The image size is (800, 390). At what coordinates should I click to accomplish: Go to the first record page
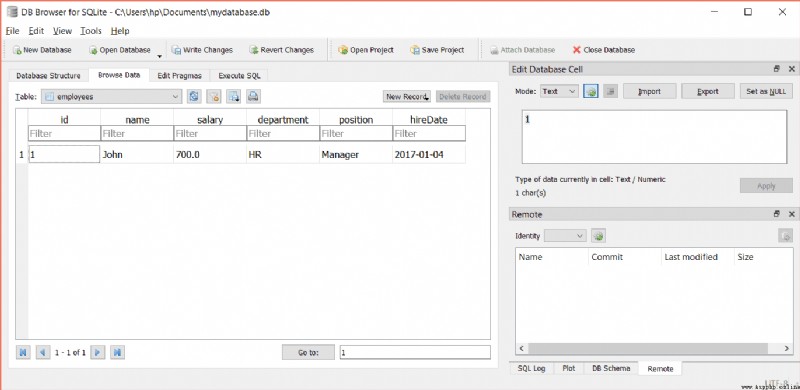[23, 352]
